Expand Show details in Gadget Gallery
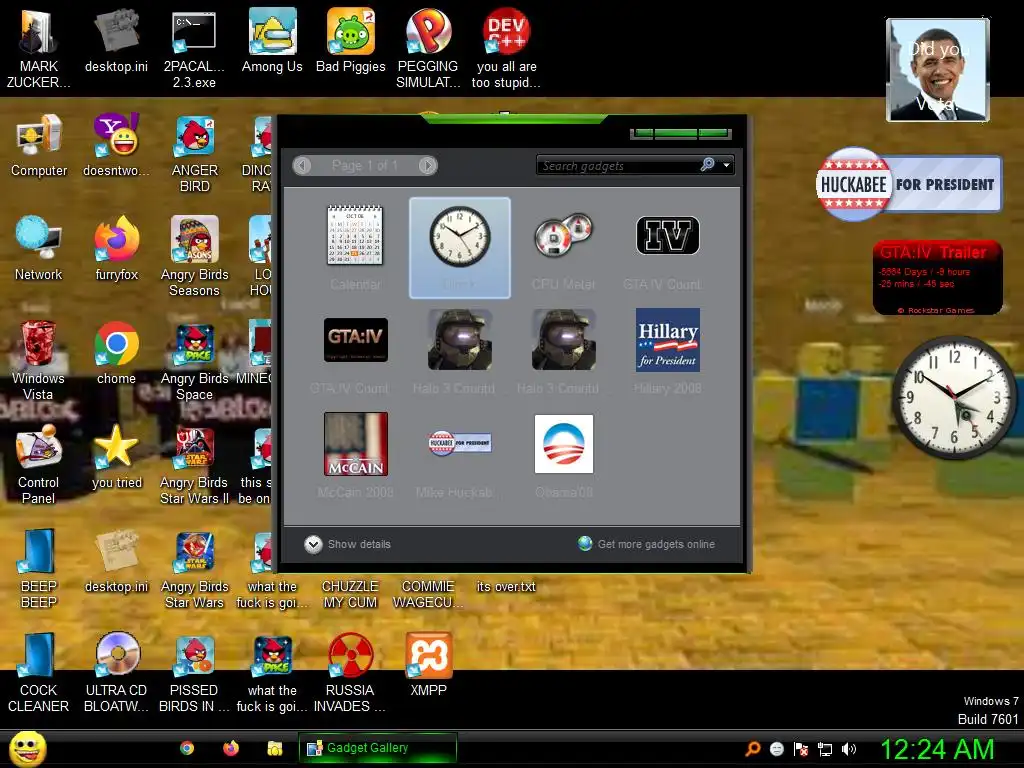The image size is (1024, 768). [347, 544]
